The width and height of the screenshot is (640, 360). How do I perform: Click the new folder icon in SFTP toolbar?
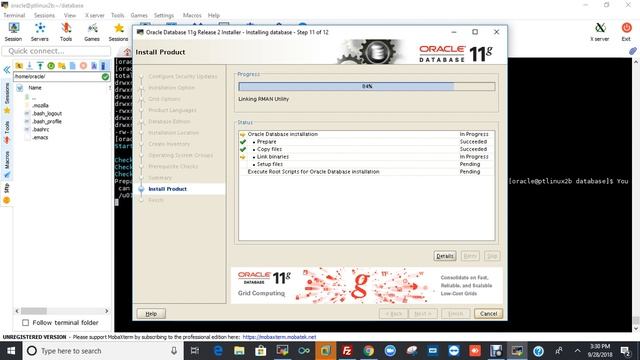[x=62, y=65]
